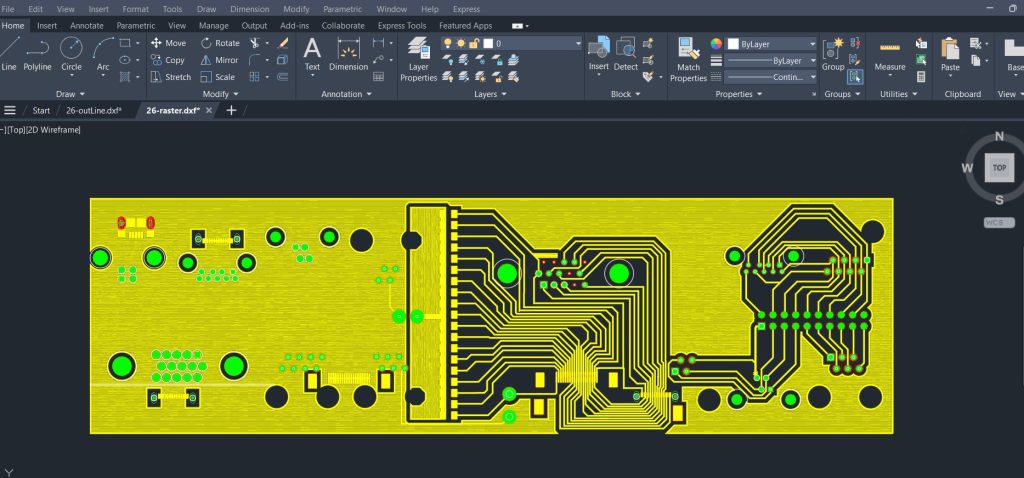
Task: Toggle layer on/off lightbulb in layer dropdown
Action: [448, 43]
